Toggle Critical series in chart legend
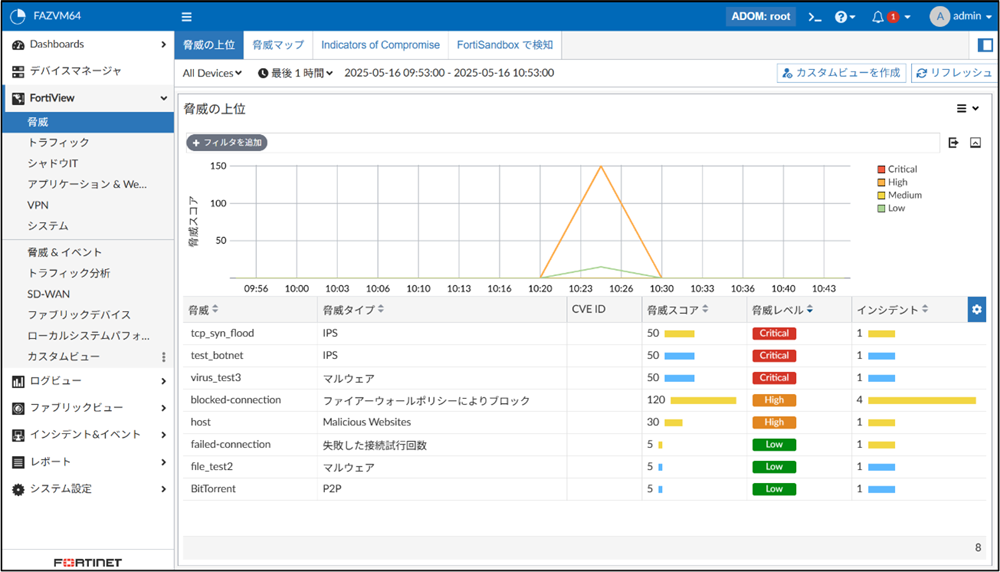1000x572 pixels. pyautogui.click(x=897, y=169)
